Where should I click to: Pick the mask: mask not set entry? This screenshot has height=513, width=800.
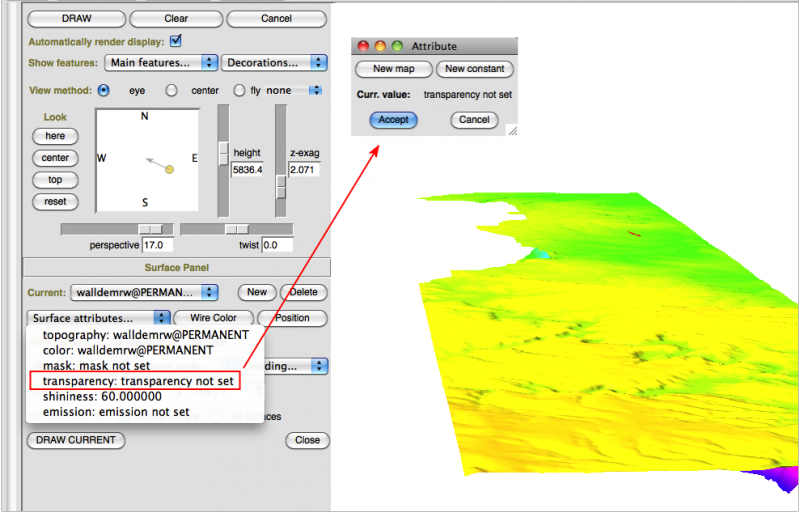point(97,366)
